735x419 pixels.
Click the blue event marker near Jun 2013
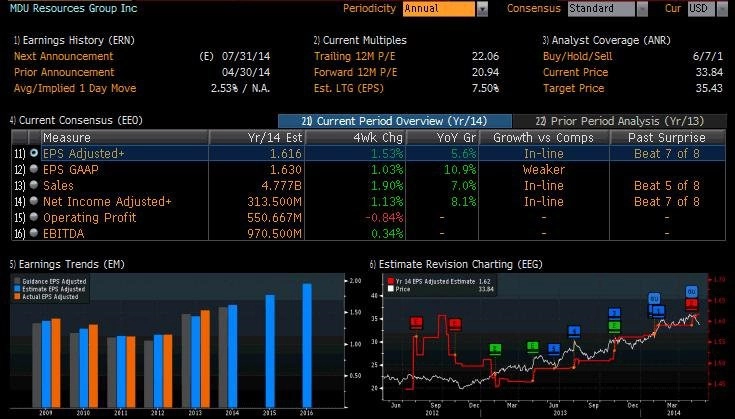[x=554, y=349]
